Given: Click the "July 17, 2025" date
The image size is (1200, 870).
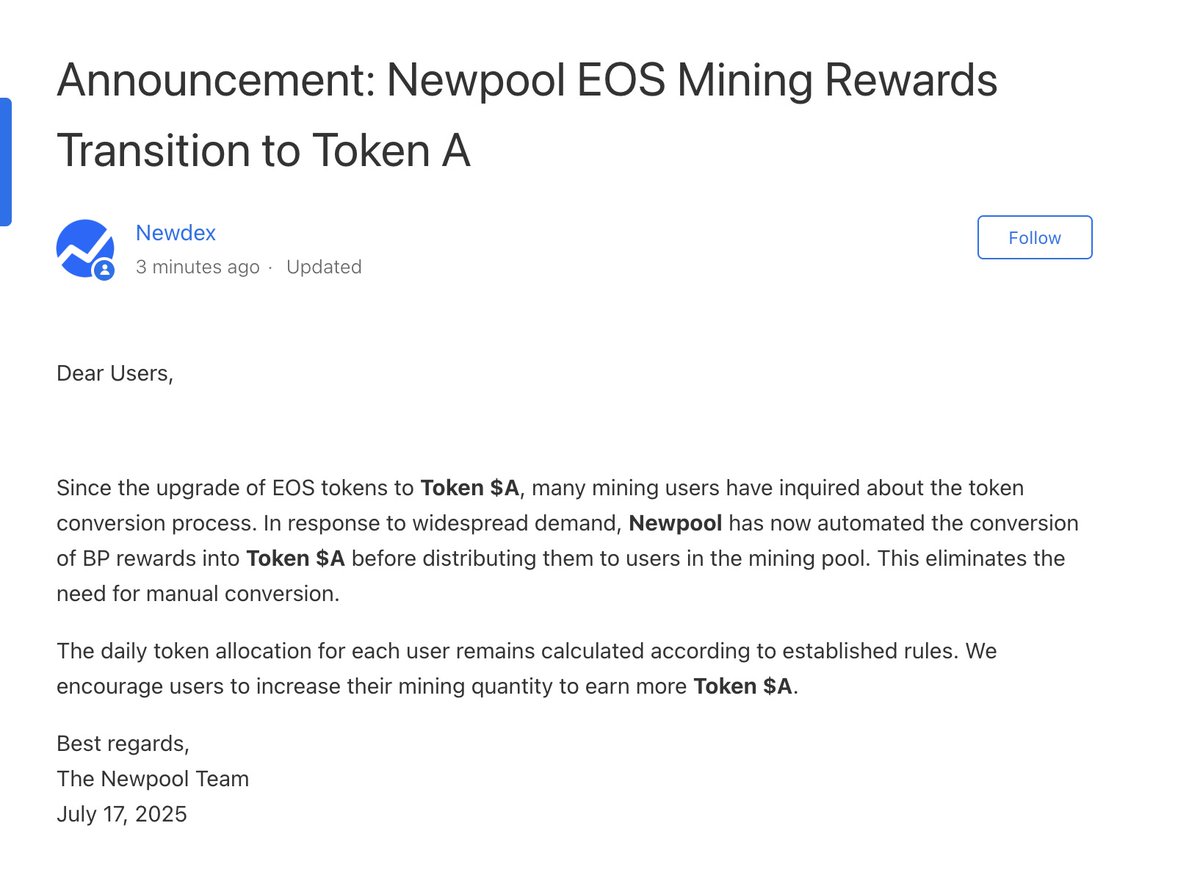Looking at the screenshot, I should (122, 814).
